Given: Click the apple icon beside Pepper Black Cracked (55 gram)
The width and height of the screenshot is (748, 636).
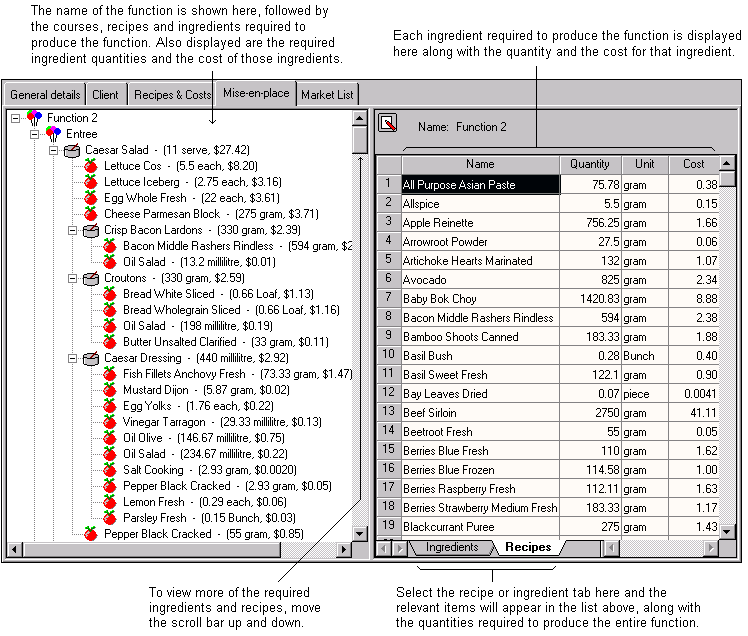Looking at the screenshot, I should pos(91,534).
